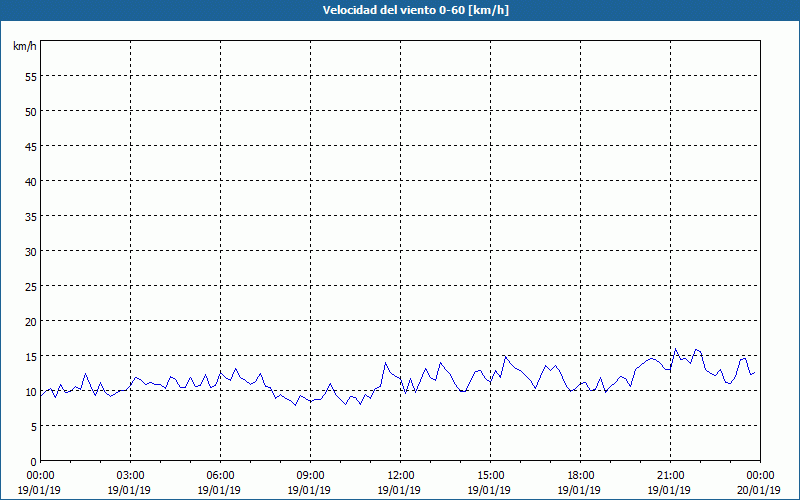Click the y-axis value 20
The width and height of the screenshot is (800, 500).
[31, 321]
